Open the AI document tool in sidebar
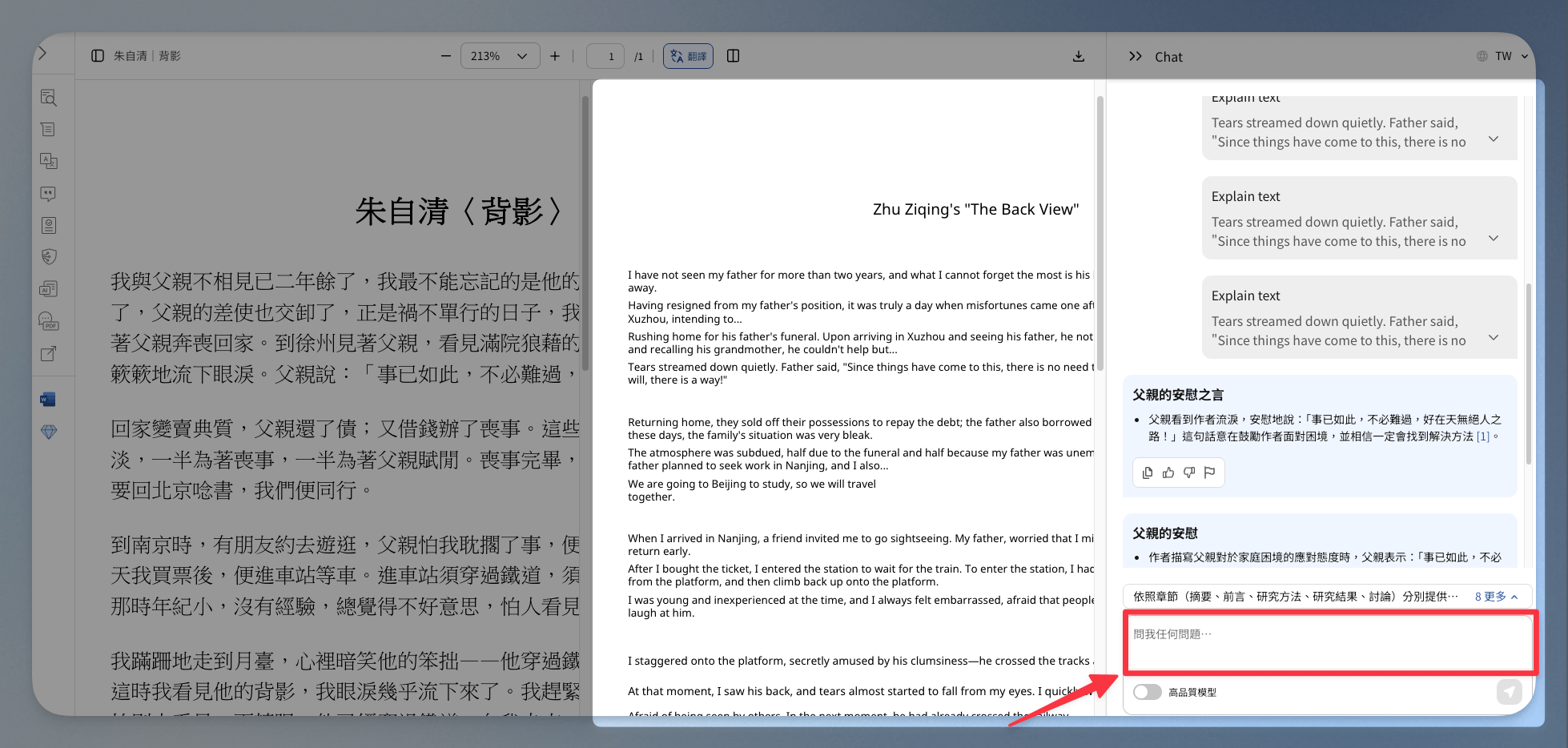1568x748 pixels. [49, 289]
